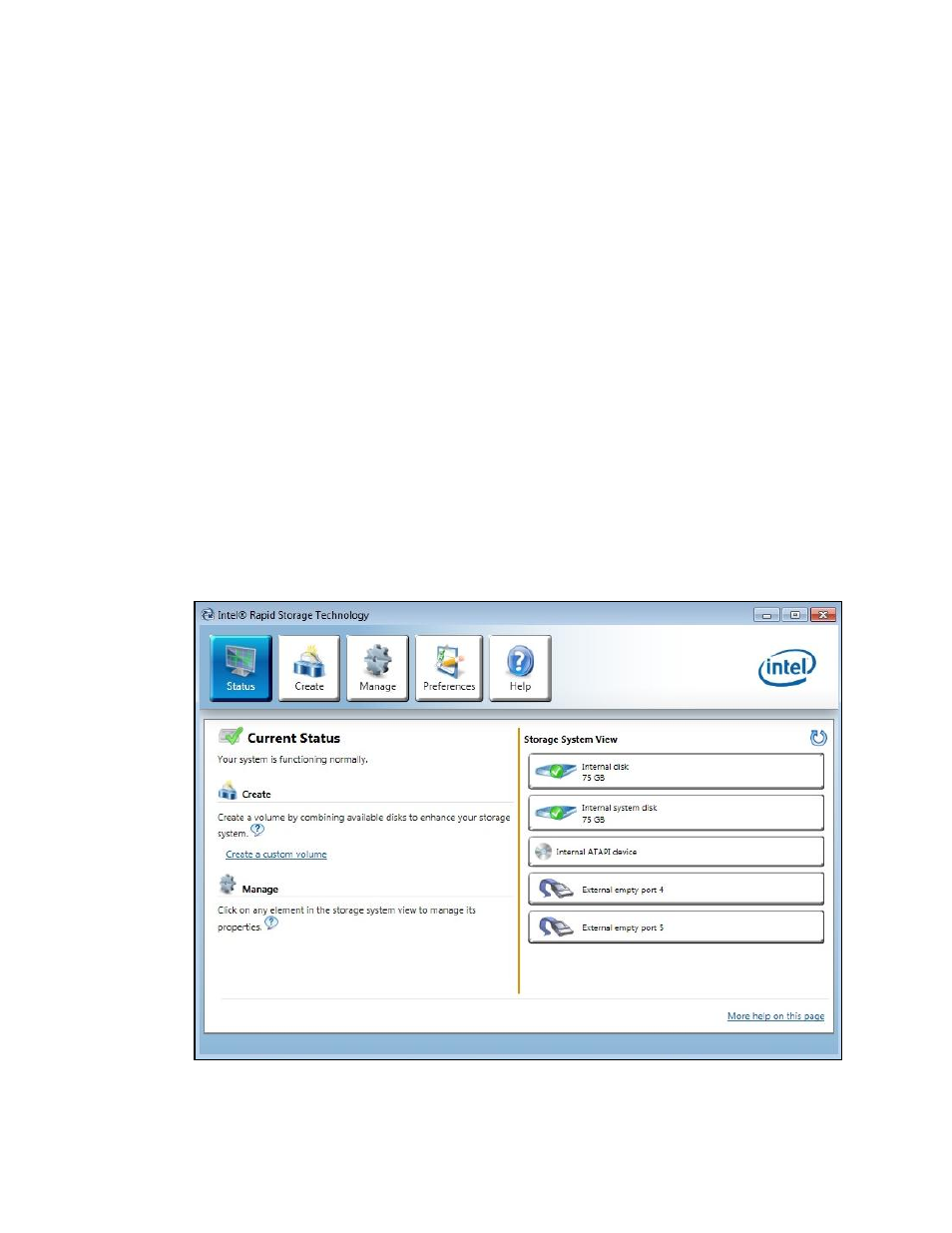Select External empty port 5
The height and width of the screenshot is (1233, 952).
[x=676, y=926]
